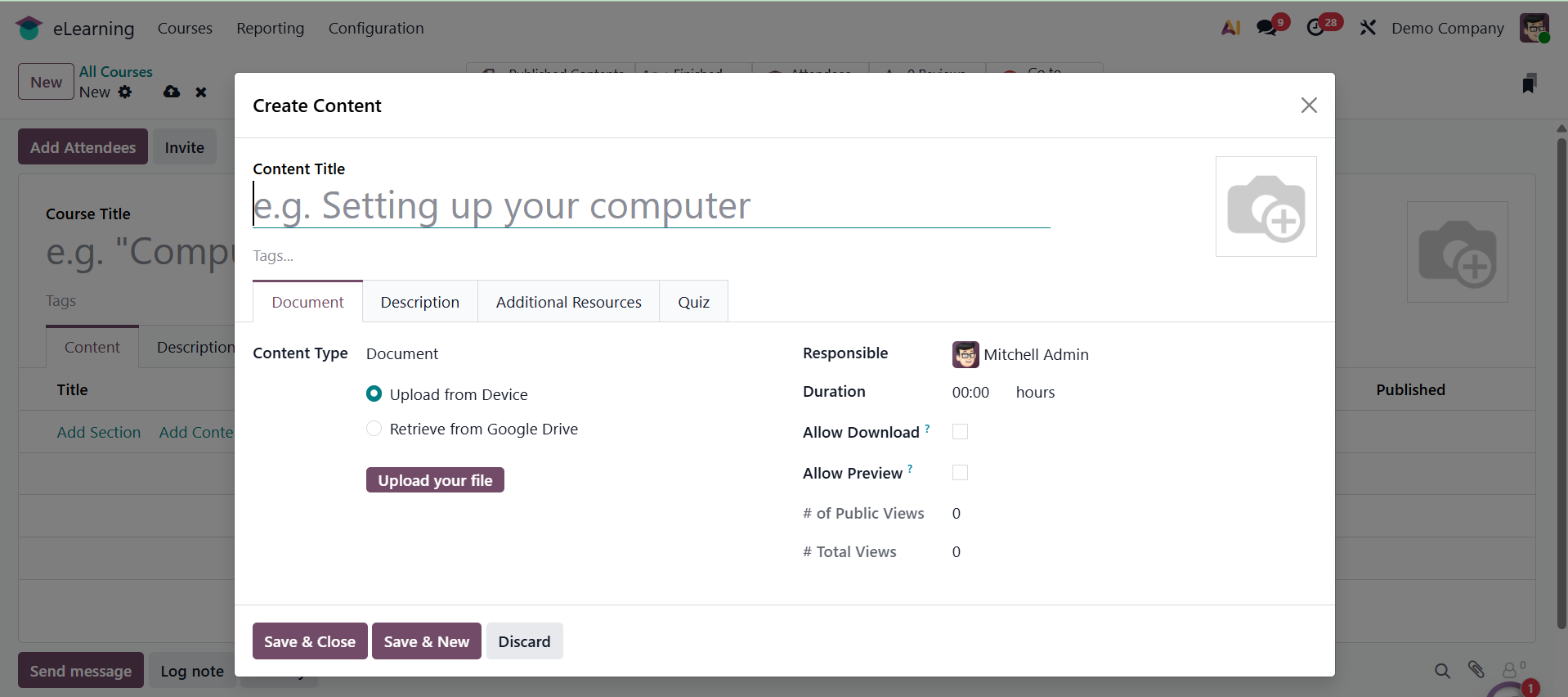Go to the All Courses breadcrumb
1568x697 pixels.
pyautogui.click(x=116, y=72)
